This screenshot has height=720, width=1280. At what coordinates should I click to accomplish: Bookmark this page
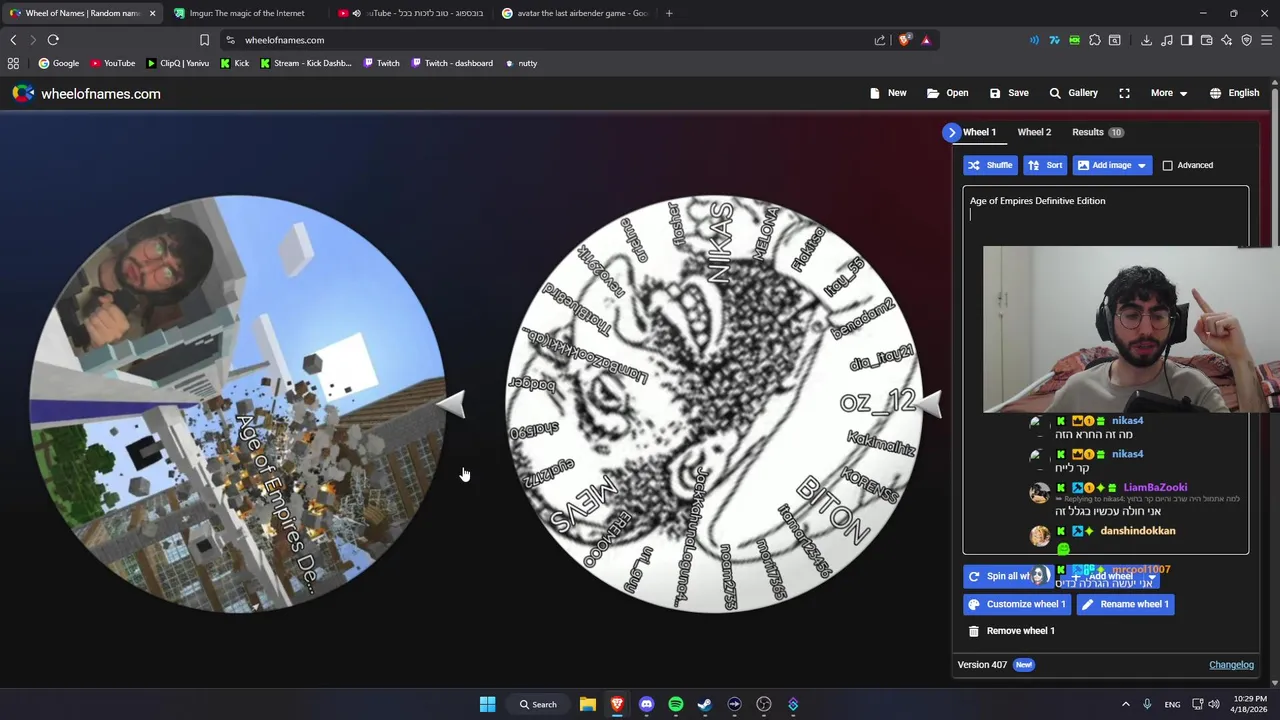(x=204, y=40)
